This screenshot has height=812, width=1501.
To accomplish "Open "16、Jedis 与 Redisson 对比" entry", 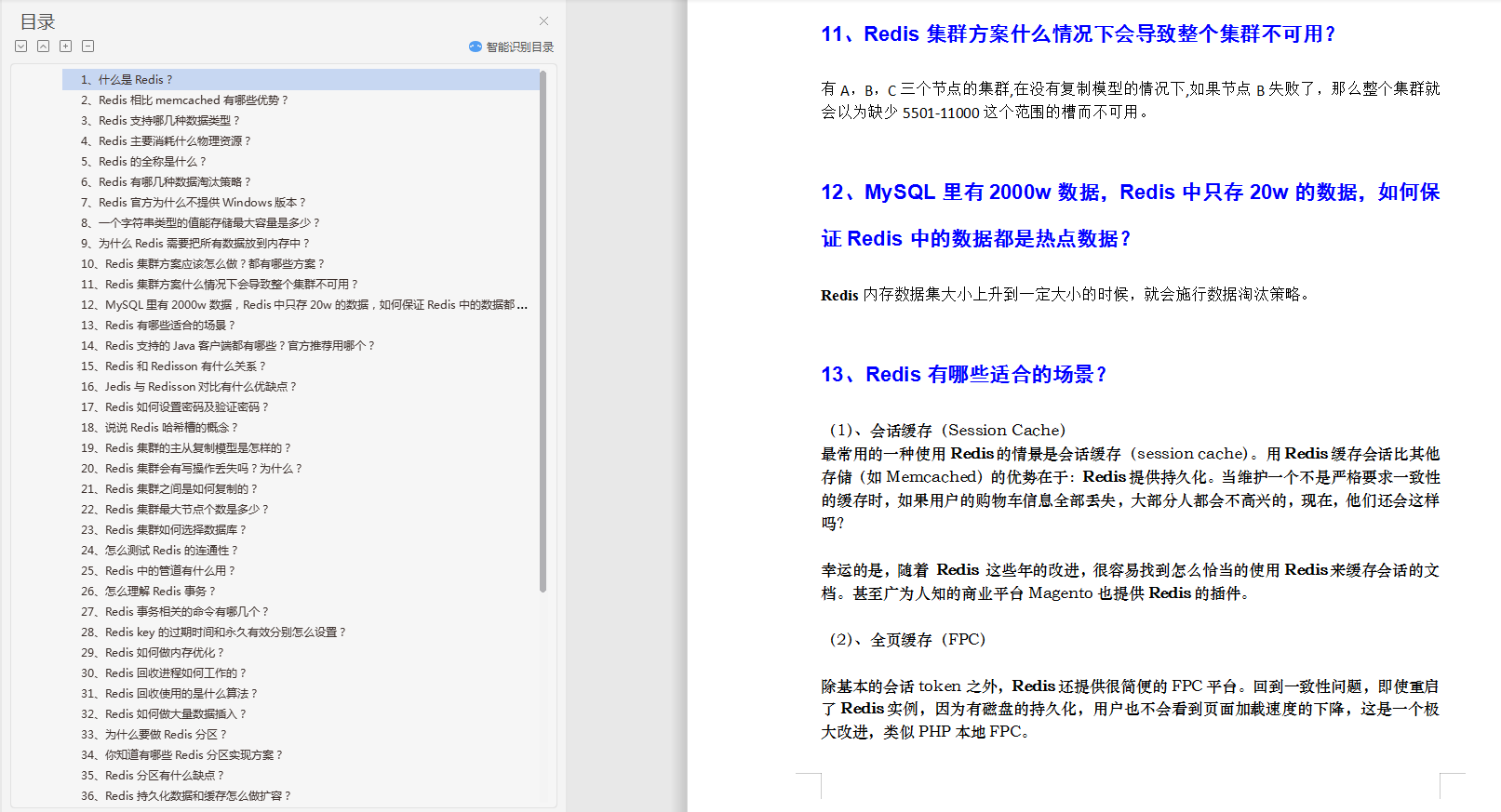I will tap(189, 387).
